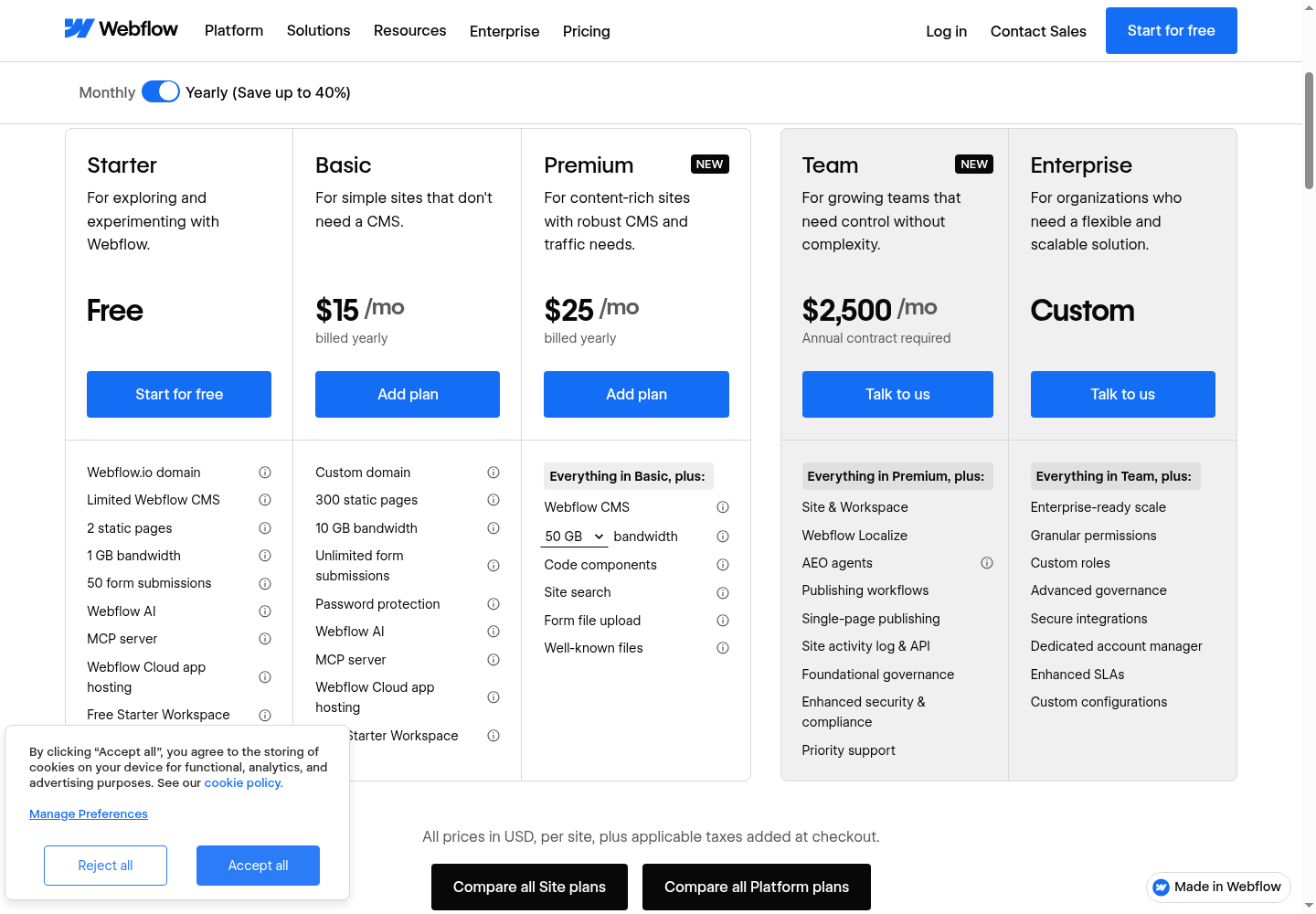
Task: Click the page vertical scrollbar
Action: coord(1309,131)
